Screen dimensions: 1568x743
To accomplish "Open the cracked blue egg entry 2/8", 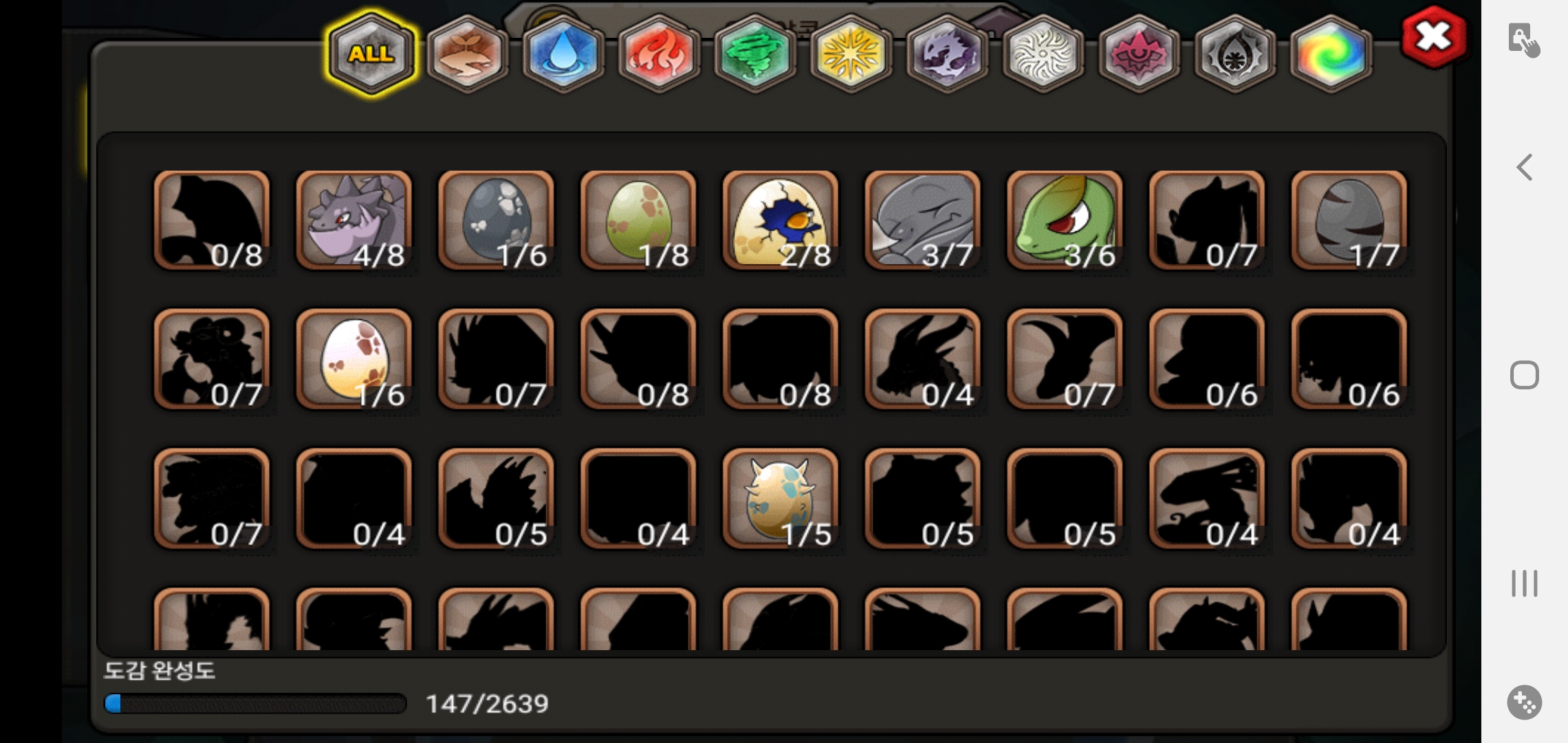I will coord(781,220).
